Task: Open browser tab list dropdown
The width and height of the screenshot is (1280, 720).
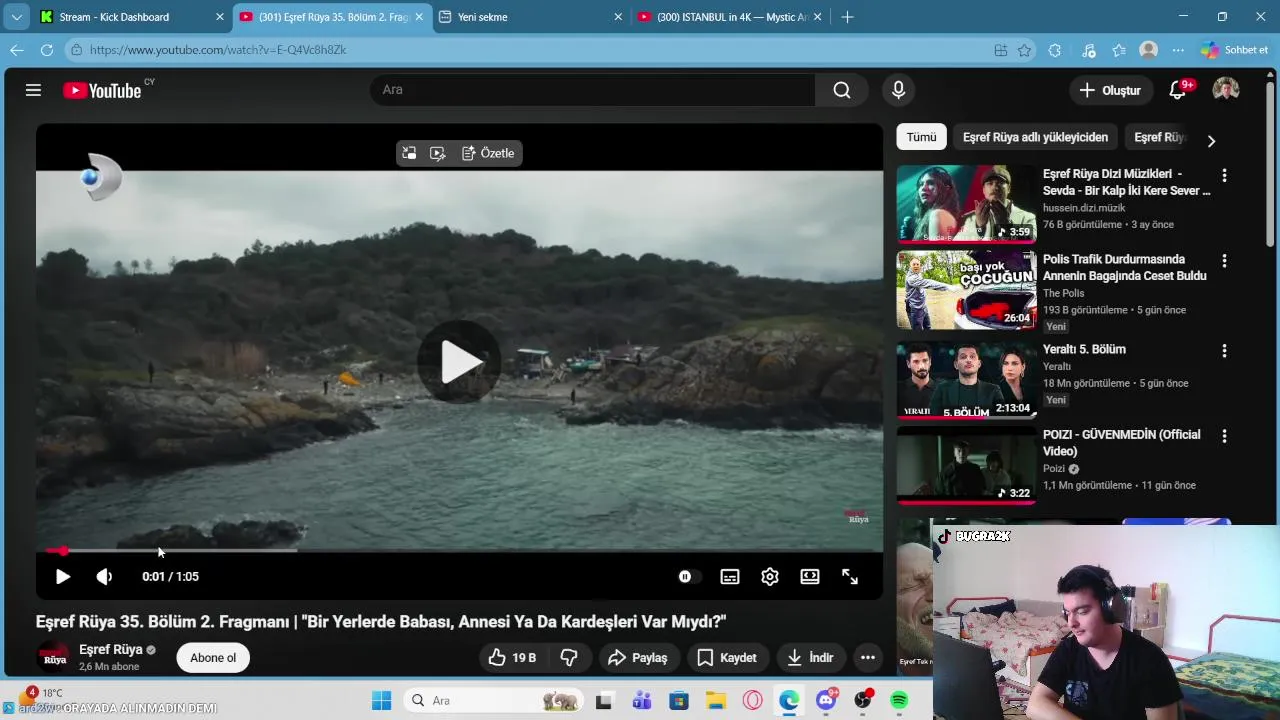Action: [16, 17]
